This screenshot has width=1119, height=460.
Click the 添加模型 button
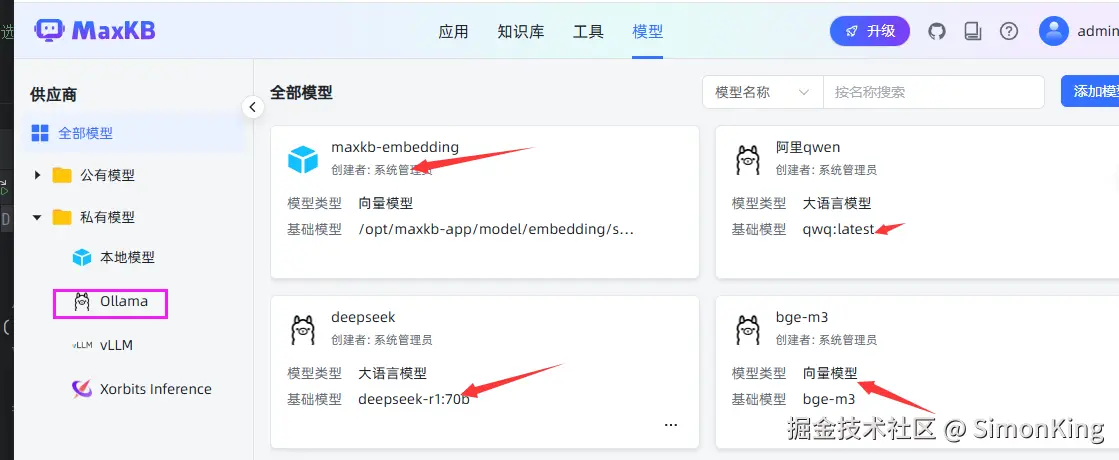click(1090, 91)
